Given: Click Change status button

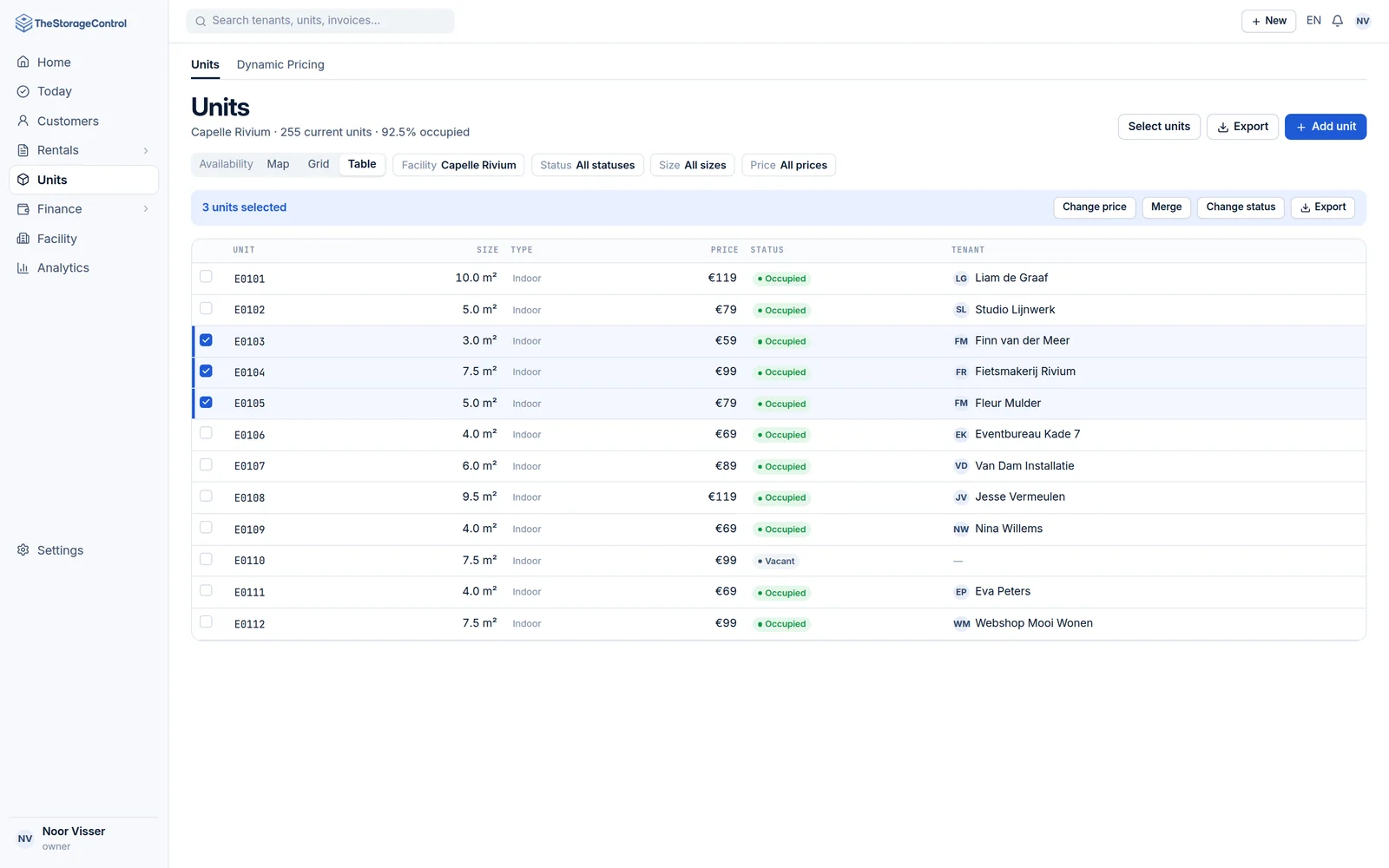Looking at the screenshot, I should (x=1241, y=207).
